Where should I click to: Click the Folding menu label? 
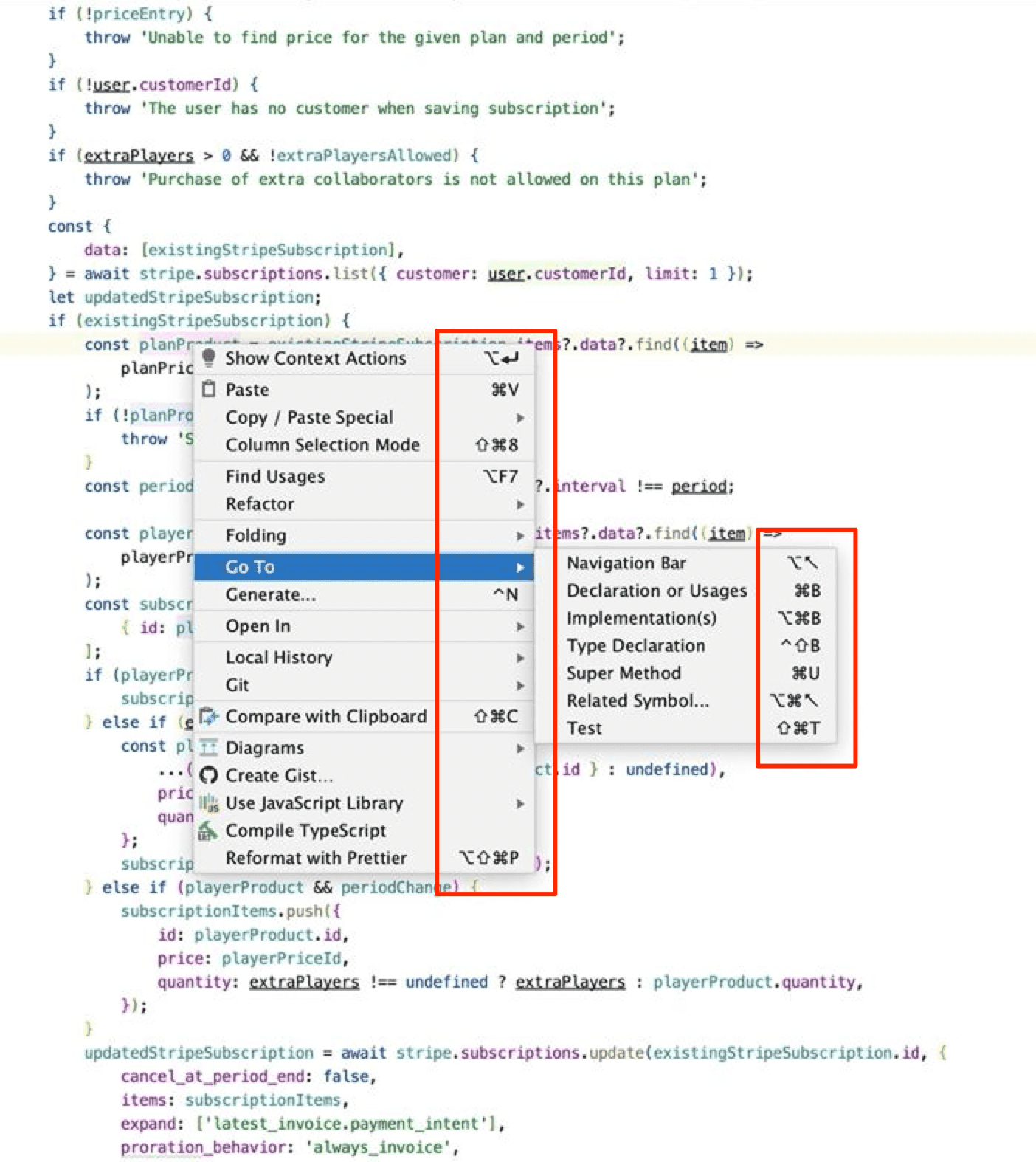tap(256, 535)
